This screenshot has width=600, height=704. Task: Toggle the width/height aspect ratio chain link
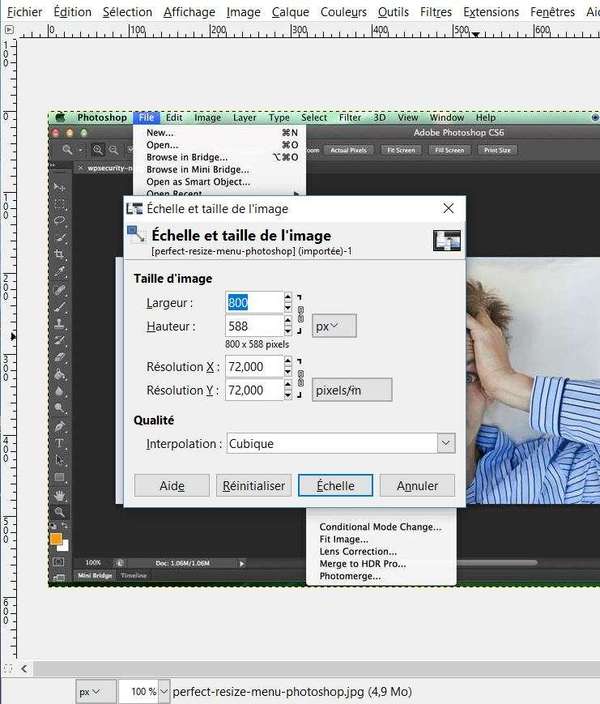300,314
